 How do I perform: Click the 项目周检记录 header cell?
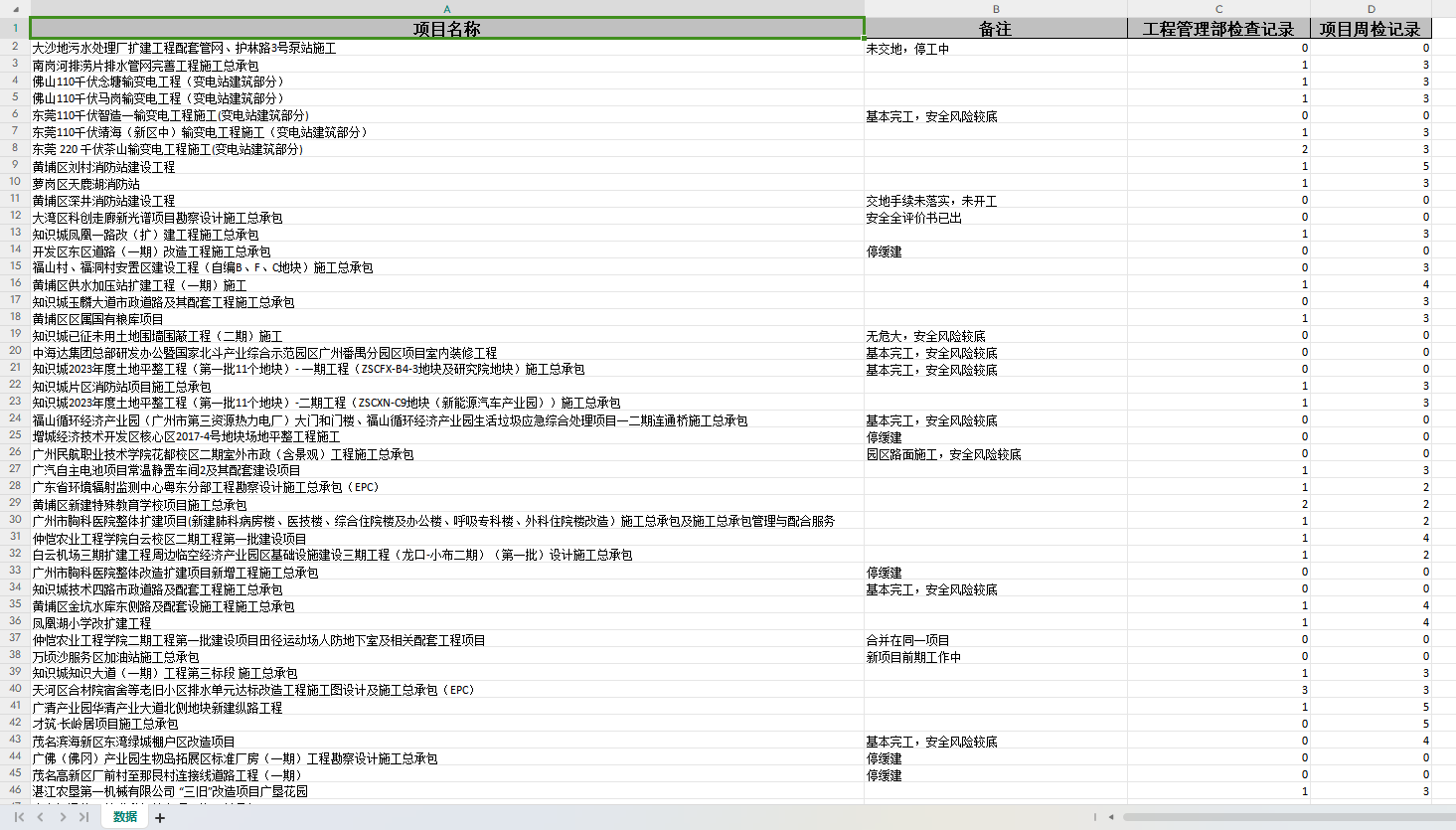tap(1371, 29)
